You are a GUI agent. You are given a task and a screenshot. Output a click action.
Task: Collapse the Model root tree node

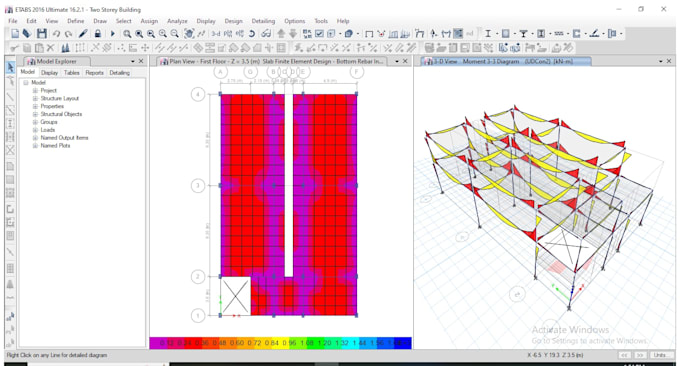[x=26, y=82]
